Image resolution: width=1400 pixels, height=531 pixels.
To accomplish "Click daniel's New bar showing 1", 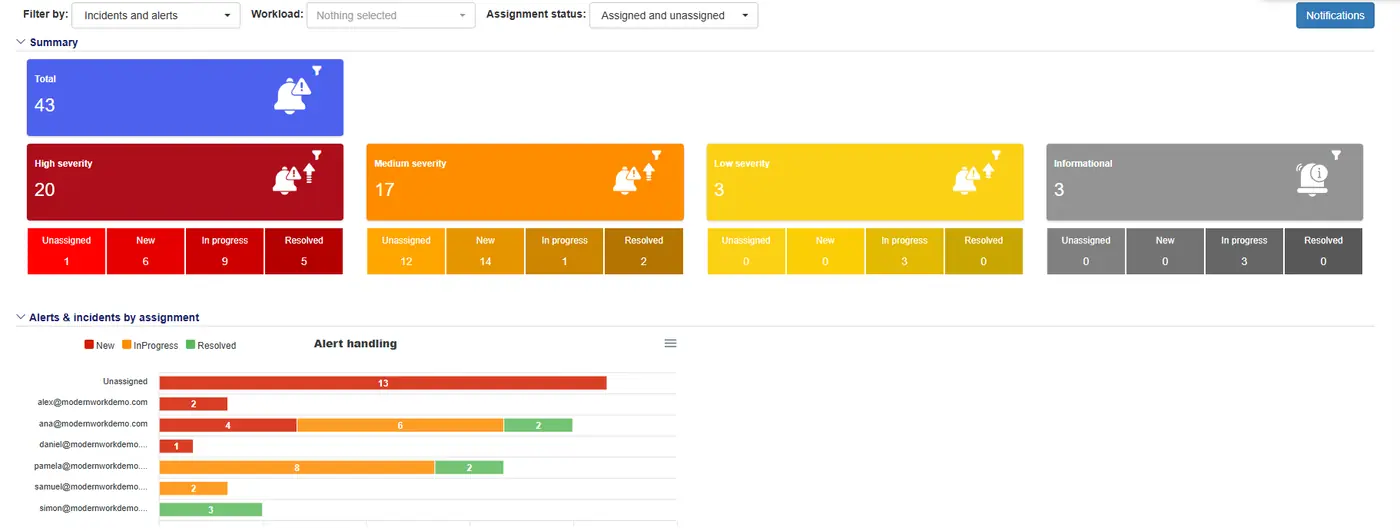I will tap(176, 446).
